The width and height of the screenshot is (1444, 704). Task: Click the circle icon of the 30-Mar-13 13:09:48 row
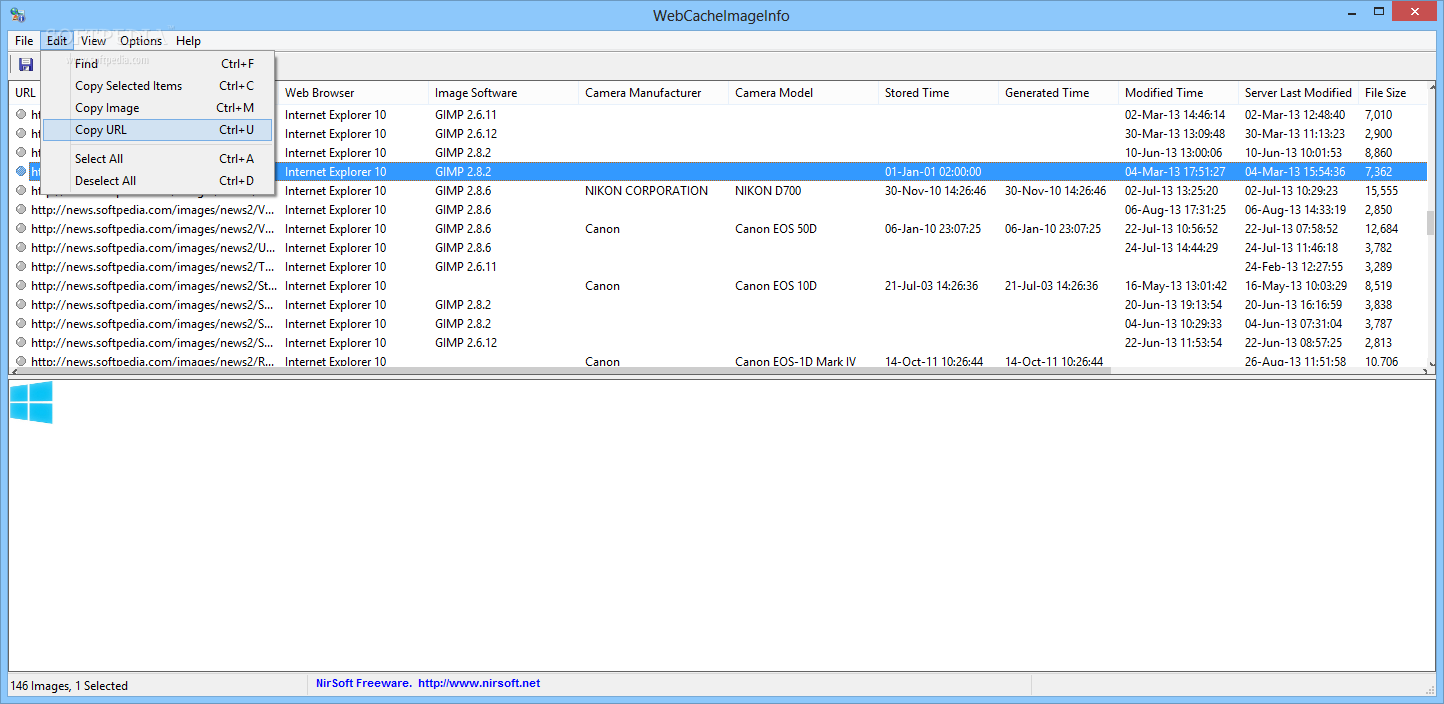[x=21, y=134]
